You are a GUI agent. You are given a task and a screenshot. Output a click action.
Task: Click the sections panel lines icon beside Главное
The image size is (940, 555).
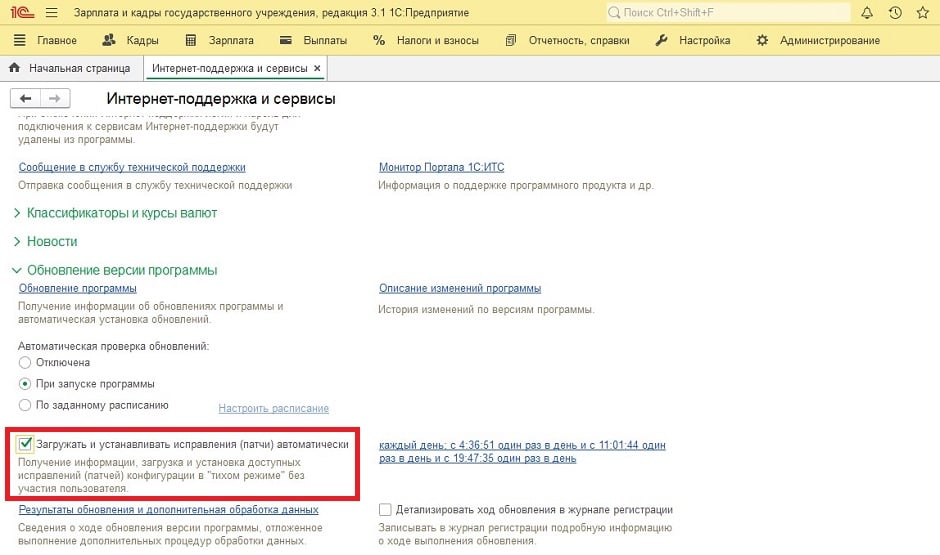(20, 40)
